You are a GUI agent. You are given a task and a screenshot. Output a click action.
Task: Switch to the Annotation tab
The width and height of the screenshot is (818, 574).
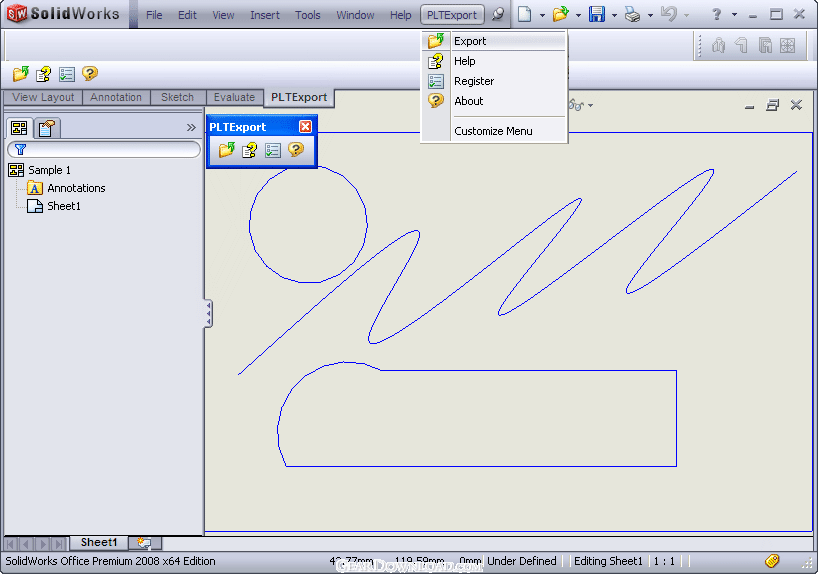(x=116, y=98)
